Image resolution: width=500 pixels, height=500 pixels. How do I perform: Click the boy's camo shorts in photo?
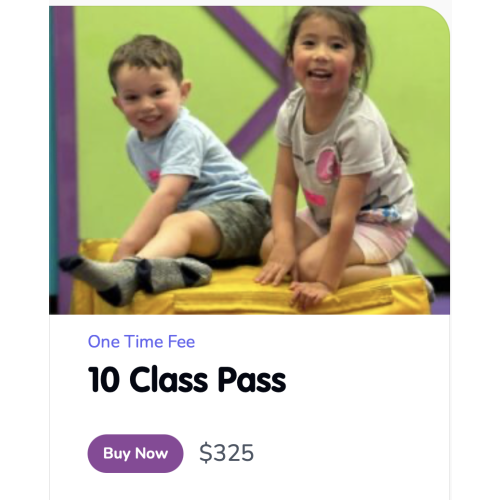235,225
